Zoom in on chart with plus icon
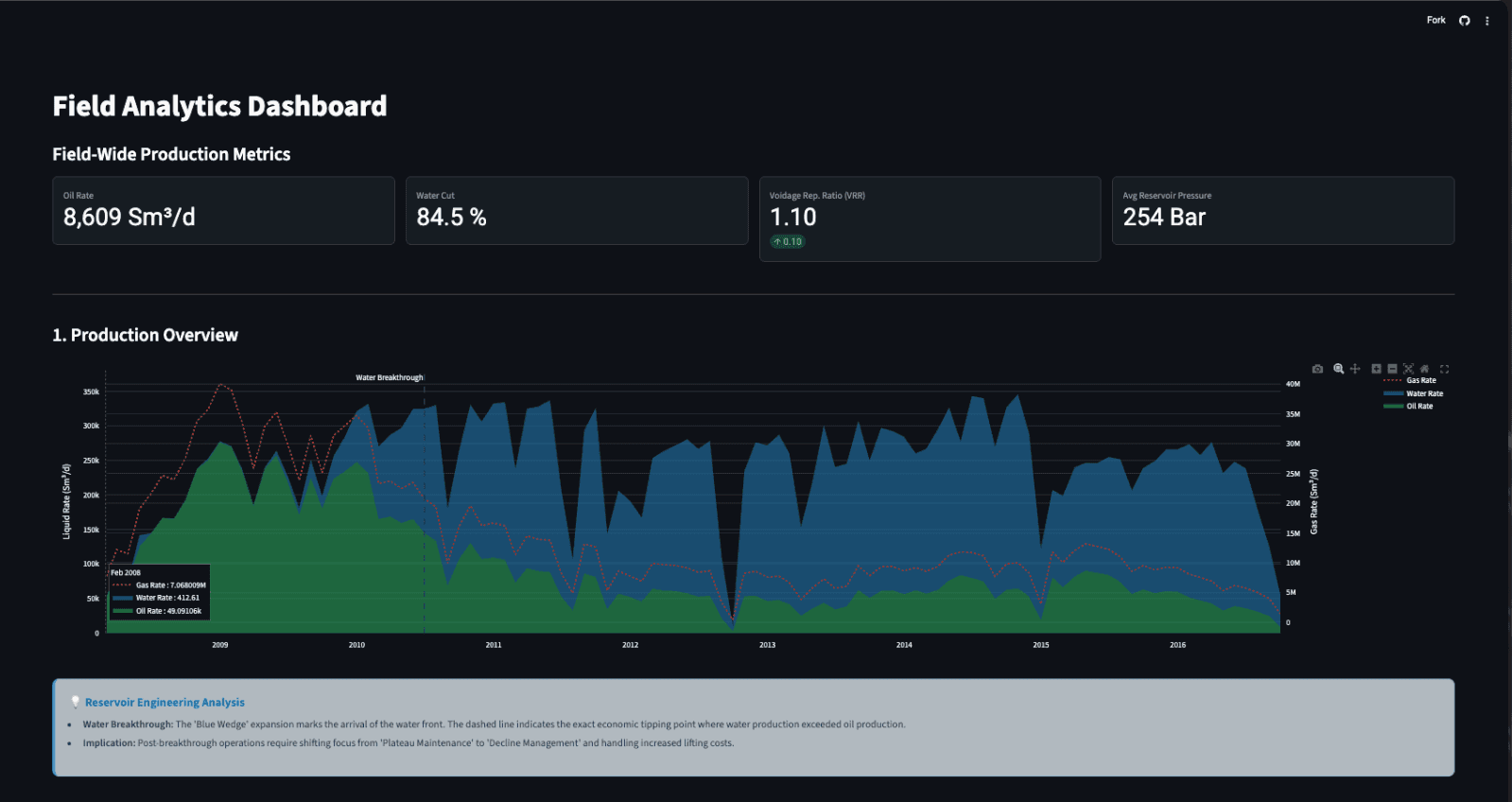The height and width of the screenshot is (802, 1512). point(1376,369)
